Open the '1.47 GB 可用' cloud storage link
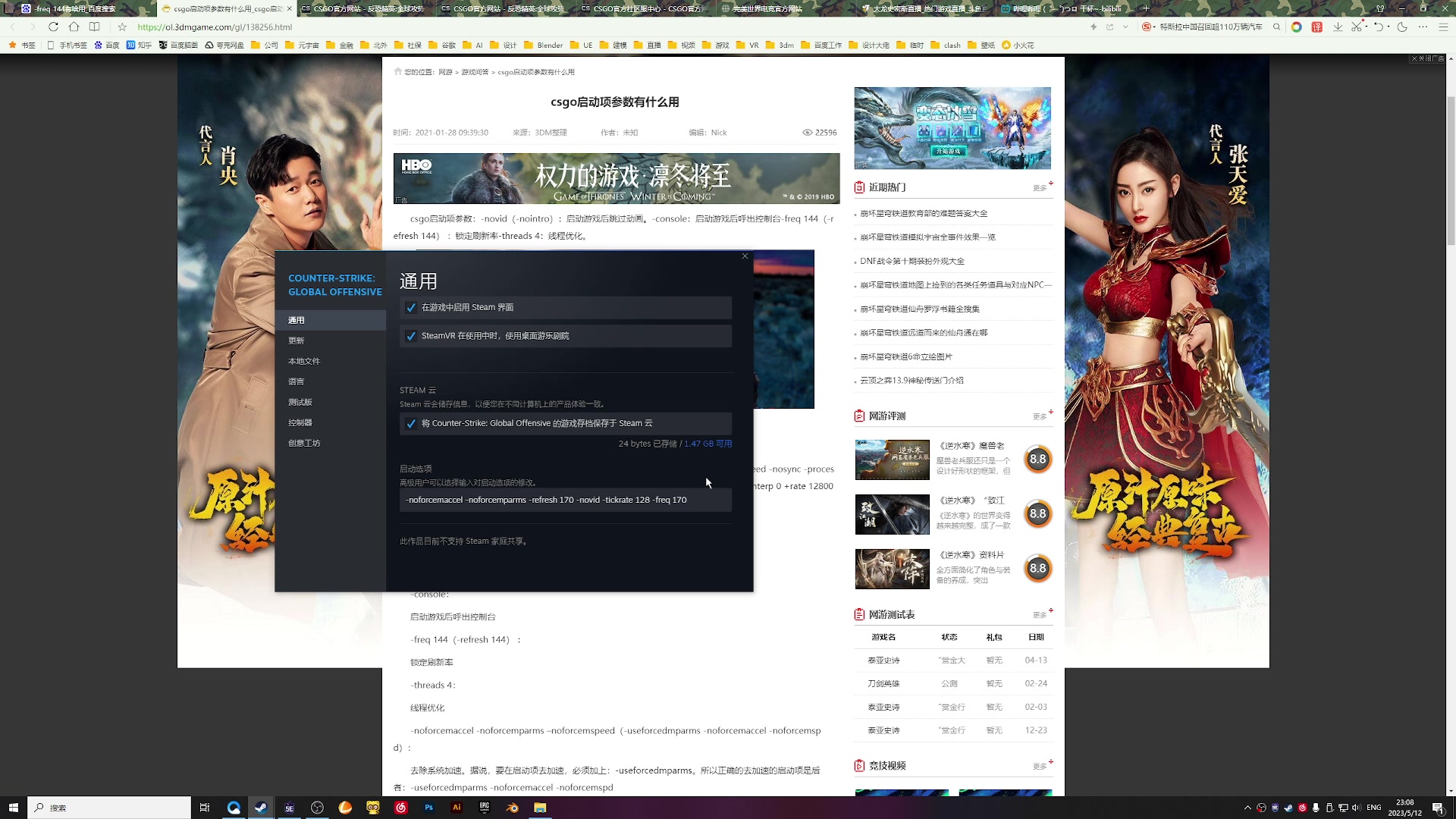This screenshot has height=819, width=1456. (708, 444)
